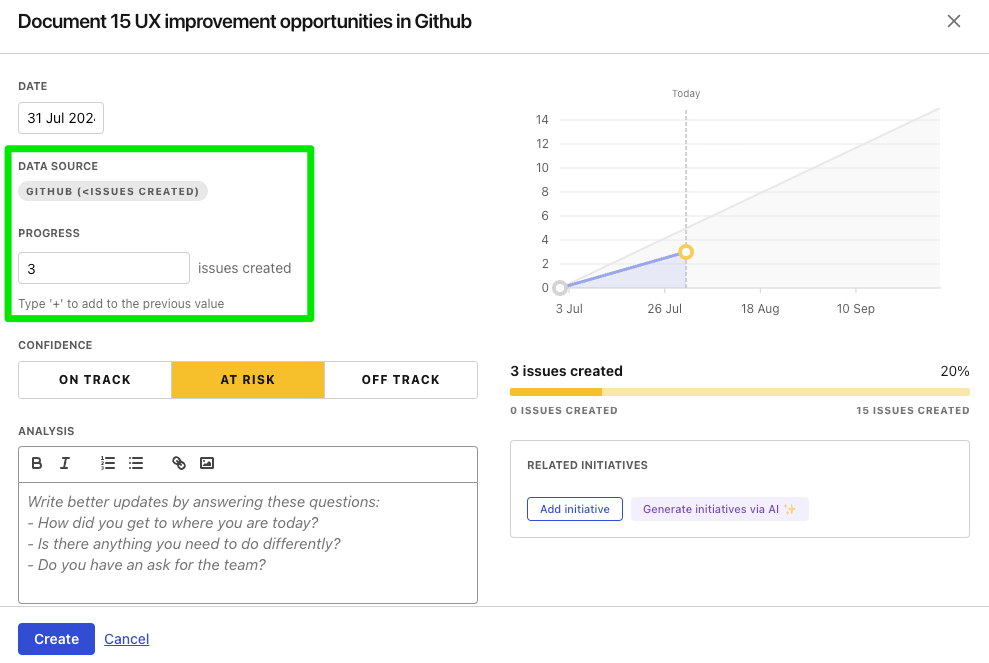989x663 pixels.
Task: Toggle bold formatting in analysis editor
Action: pyautogui.click(x=37, y=463)
